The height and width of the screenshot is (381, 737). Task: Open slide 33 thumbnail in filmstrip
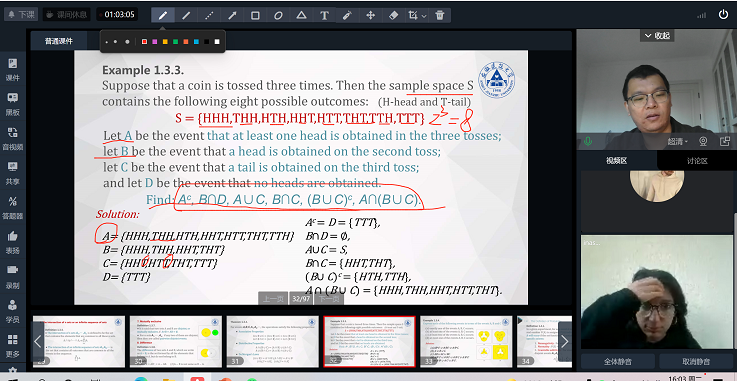tap(466, 342)
